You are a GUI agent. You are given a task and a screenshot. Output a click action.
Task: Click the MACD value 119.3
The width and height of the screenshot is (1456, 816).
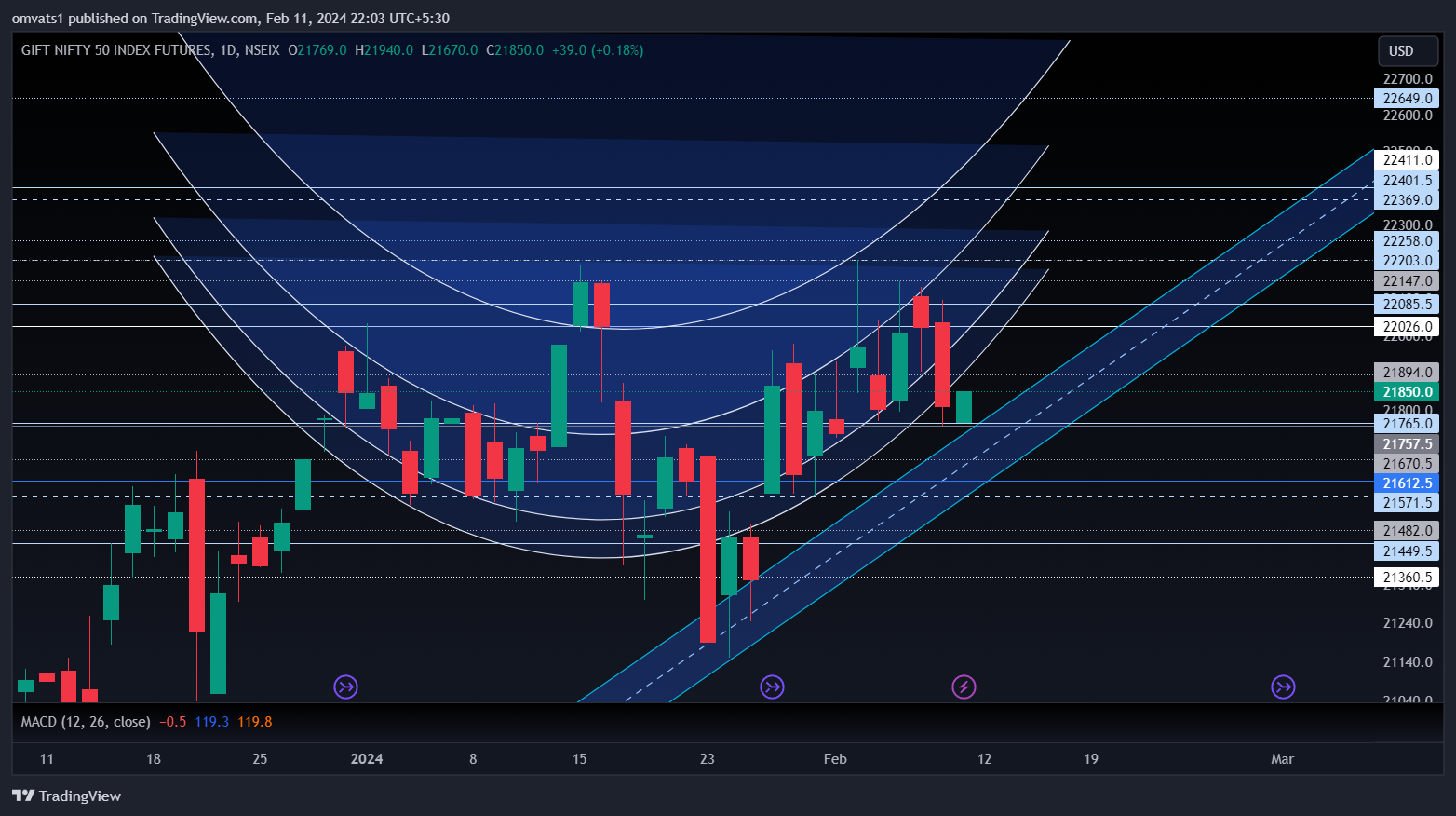pos(212,722)
